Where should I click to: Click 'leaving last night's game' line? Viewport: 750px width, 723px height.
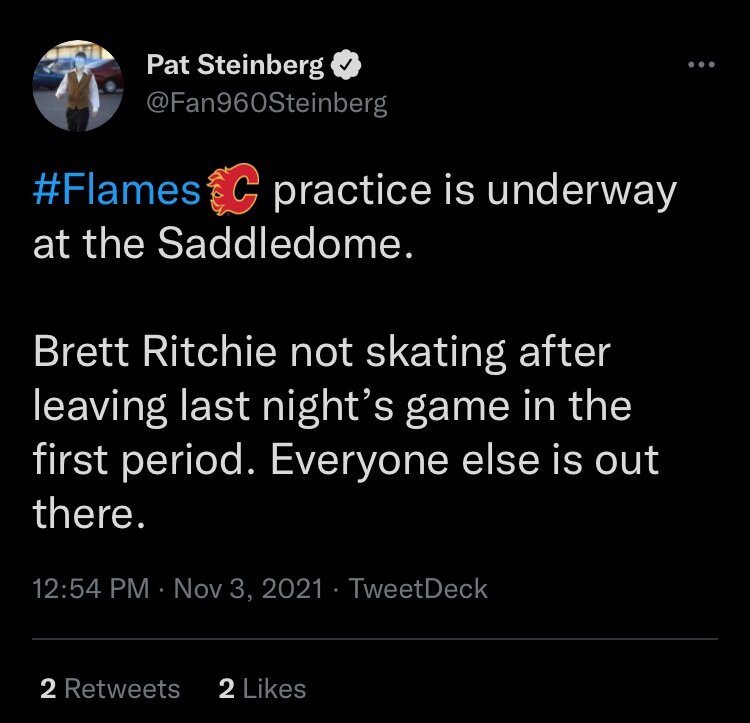(x=271, y=406)
